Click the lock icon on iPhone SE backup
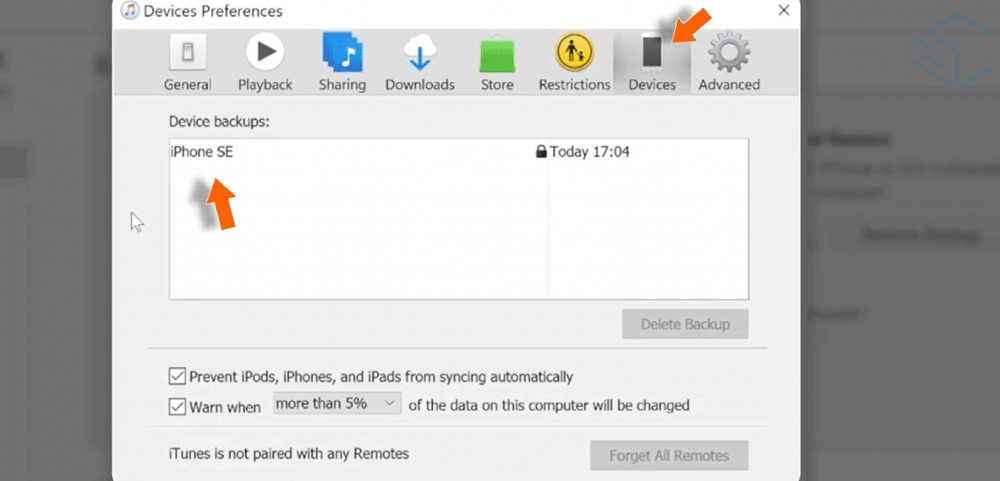Viewport: 1000px width, 481px height. pos(541,152)
